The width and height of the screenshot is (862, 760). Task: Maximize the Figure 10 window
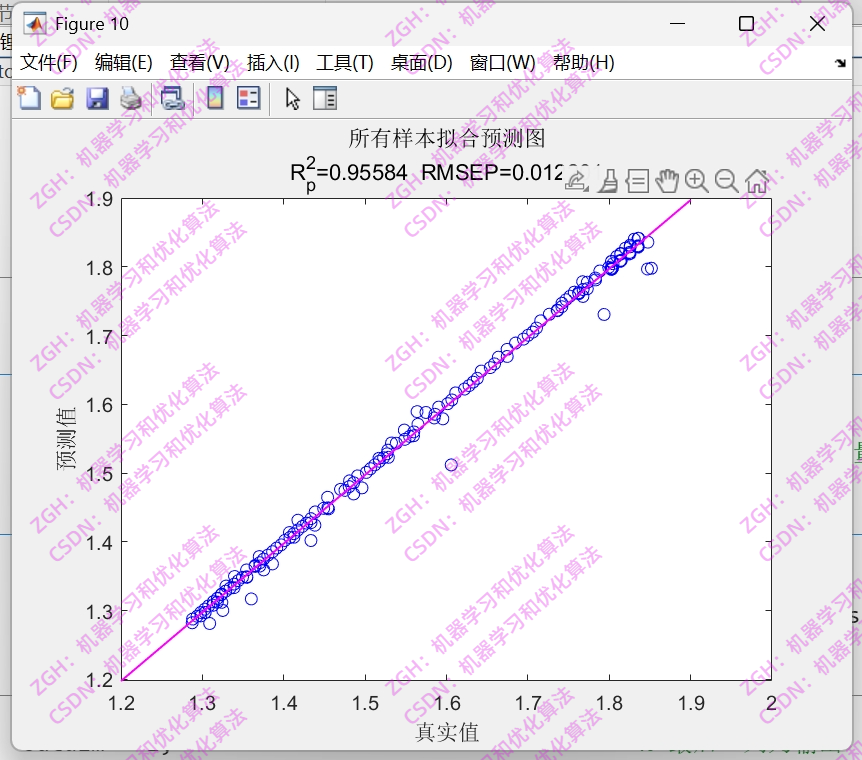point(746,24)
